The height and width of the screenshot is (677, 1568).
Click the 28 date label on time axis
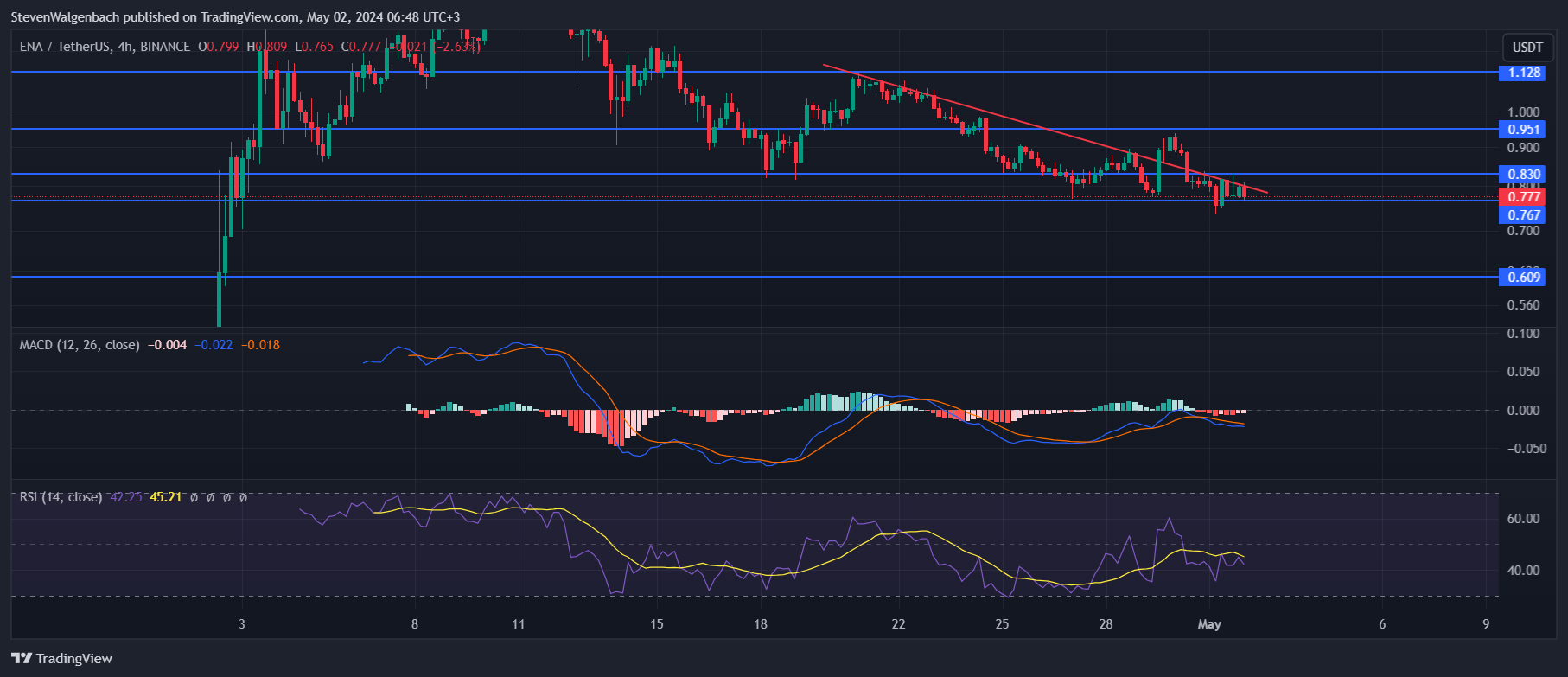1106,624
